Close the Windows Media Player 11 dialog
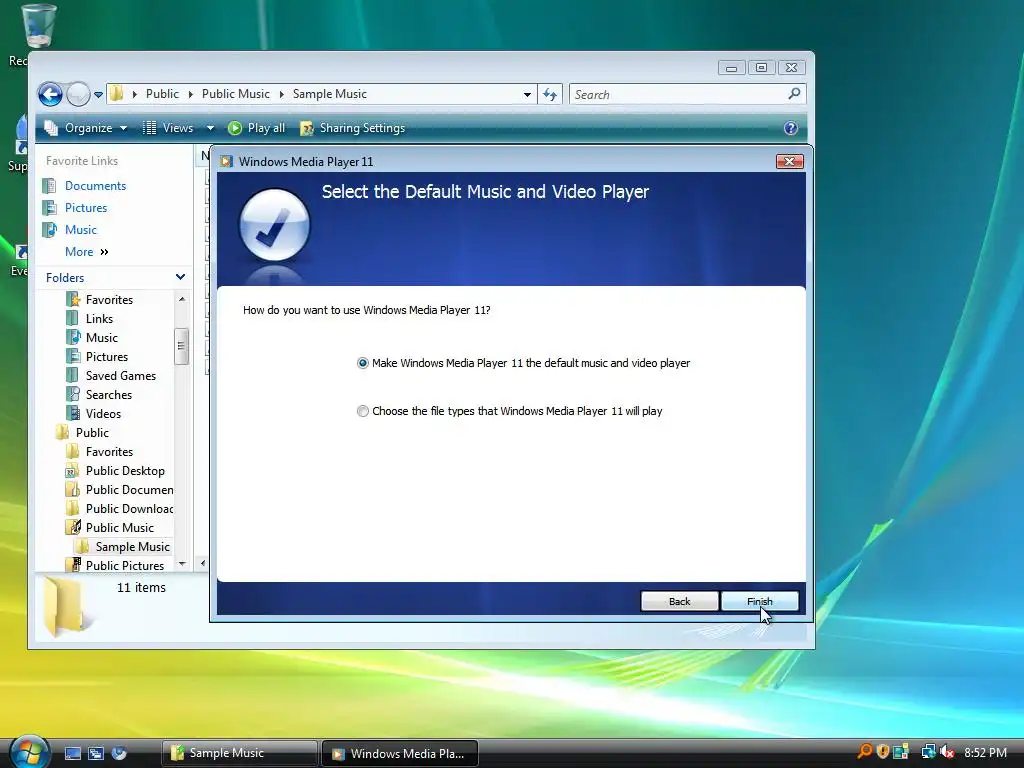1024x768 pixels. point(790,161)
